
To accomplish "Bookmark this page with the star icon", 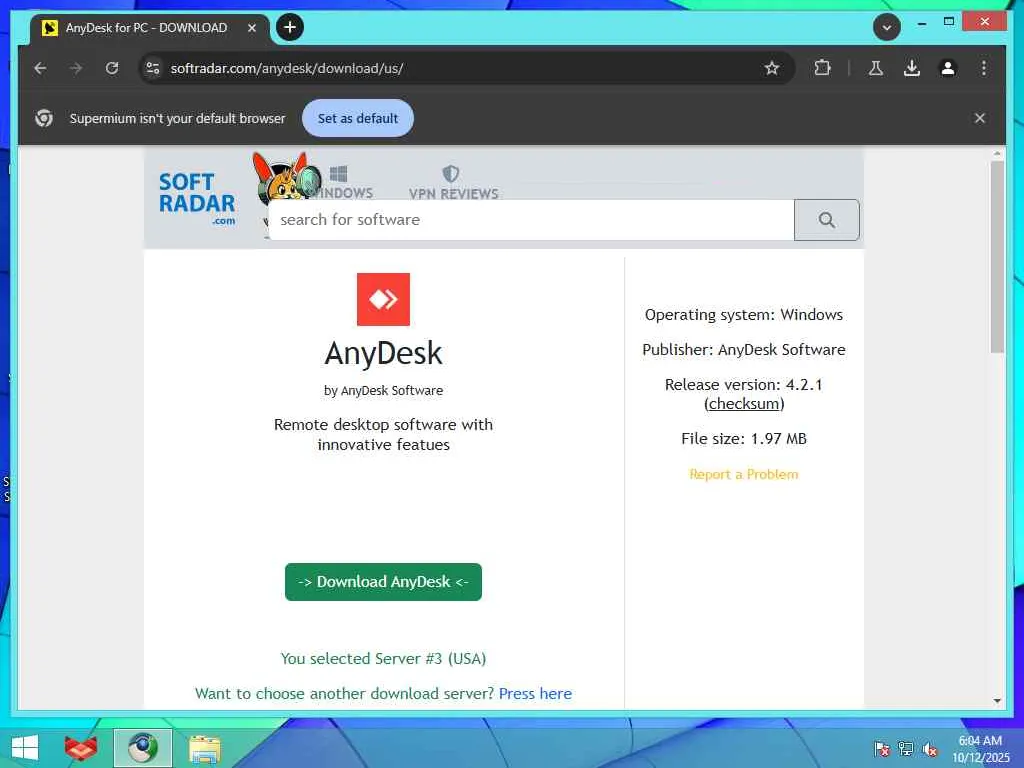I will click(x=772, y=68).
